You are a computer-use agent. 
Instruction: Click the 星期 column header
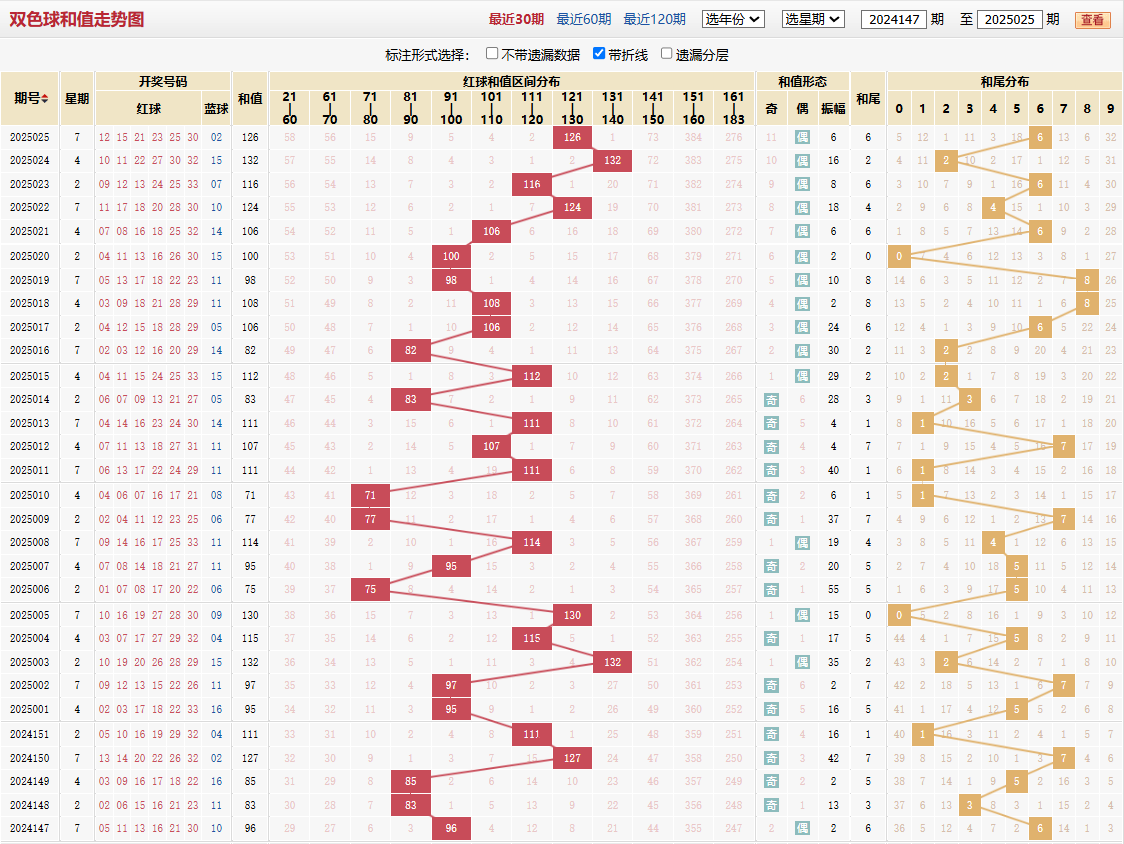[x=77, y=99]
